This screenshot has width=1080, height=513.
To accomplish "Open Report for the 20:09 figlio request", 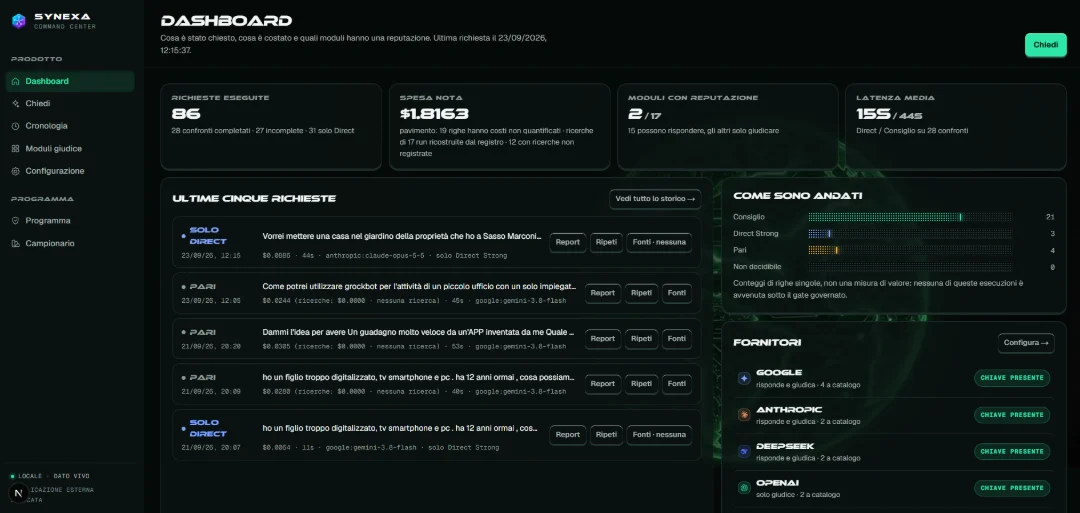I will click(x=603, y=384).
